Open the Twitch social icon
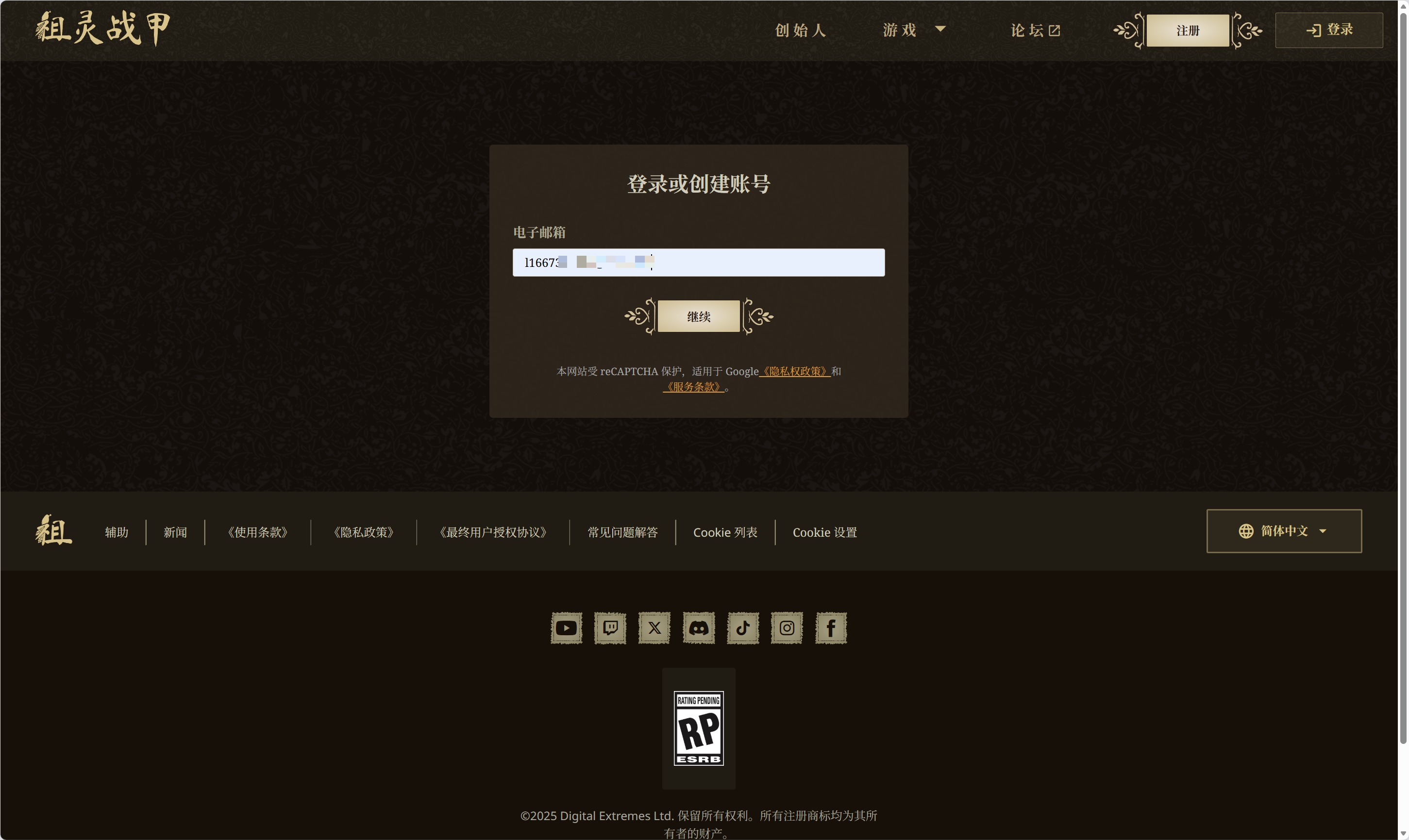The image size is (1409, 840). click(x=610, y=628)
